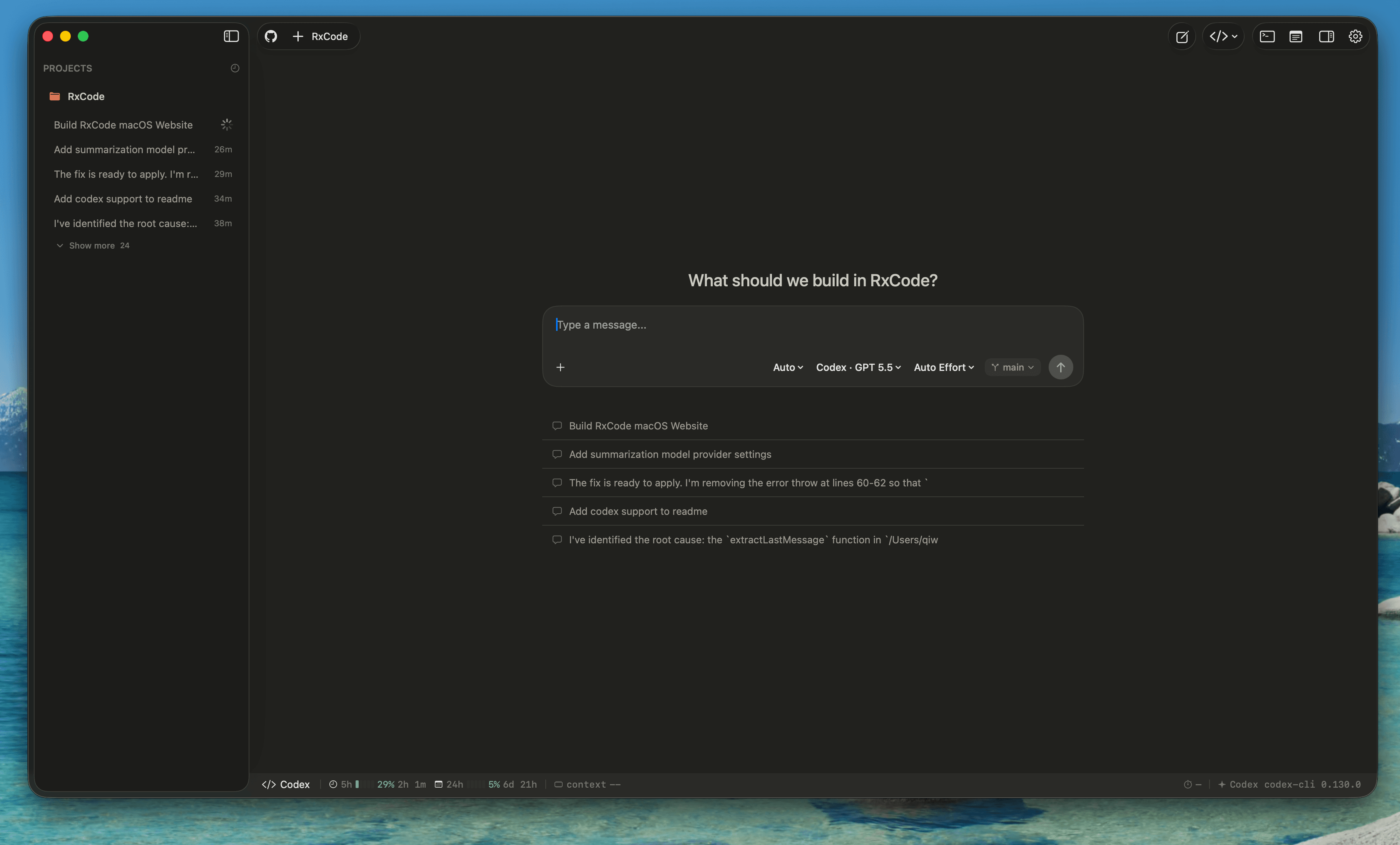Open sidebar thread Build RxCode macOS Website
The image size is (1400, 845).
pos(141,125)
